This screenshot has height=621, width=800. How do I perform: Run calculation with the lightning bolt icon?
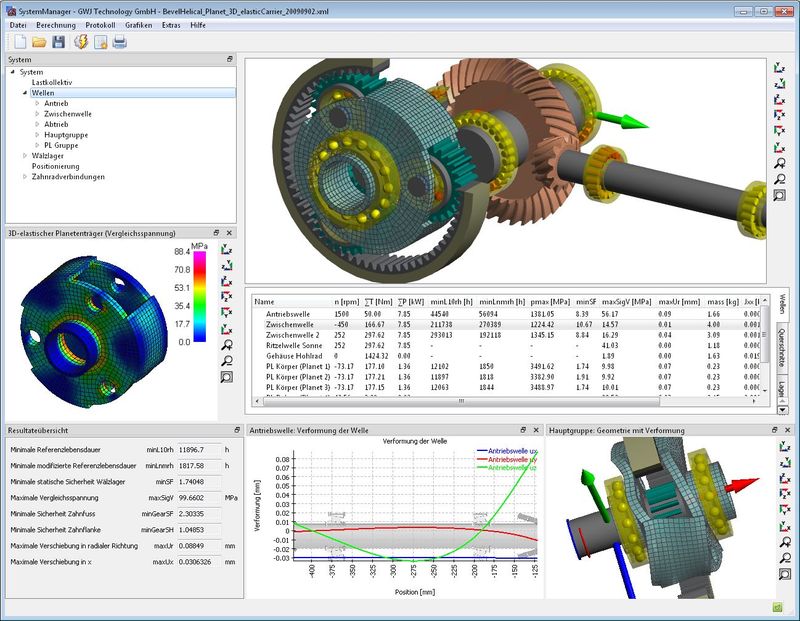81,41
